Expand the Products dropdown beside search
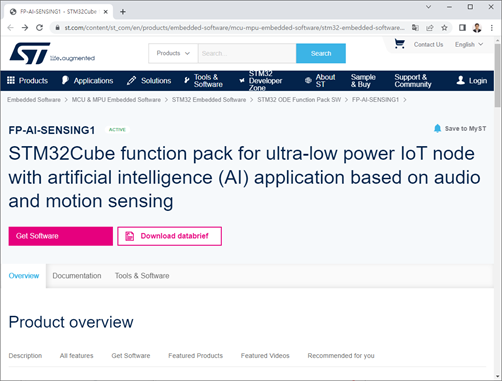 [x=173, y=53]
